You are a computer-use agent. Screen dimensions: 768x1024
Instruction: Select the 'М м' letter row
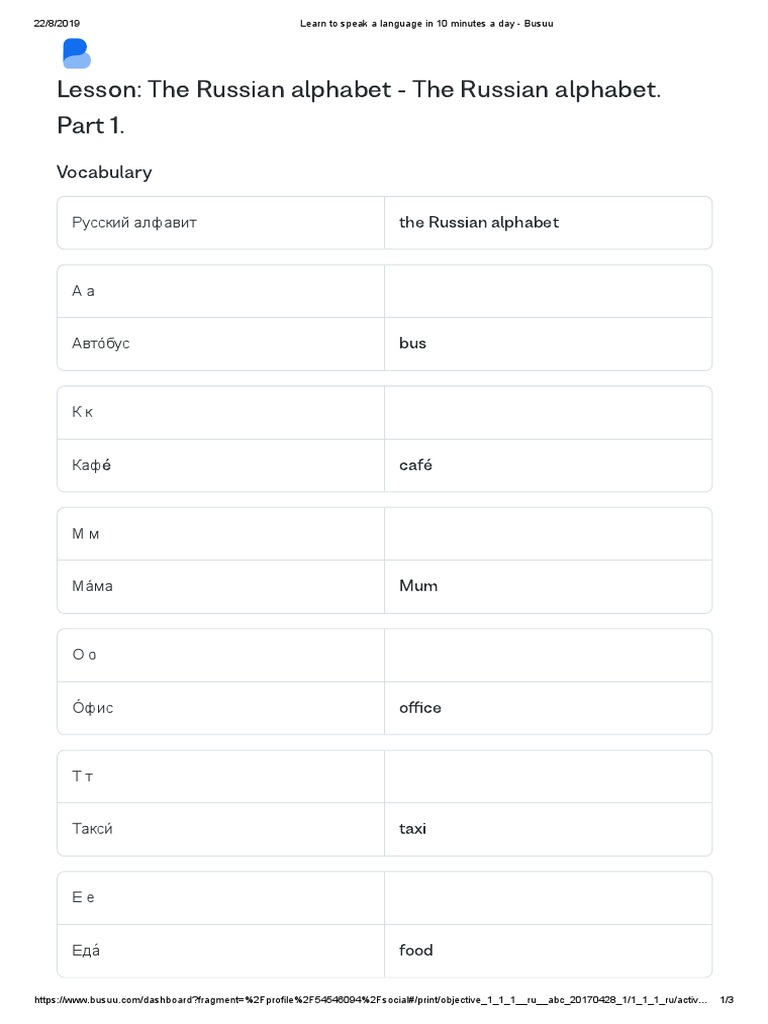point(86,534)
